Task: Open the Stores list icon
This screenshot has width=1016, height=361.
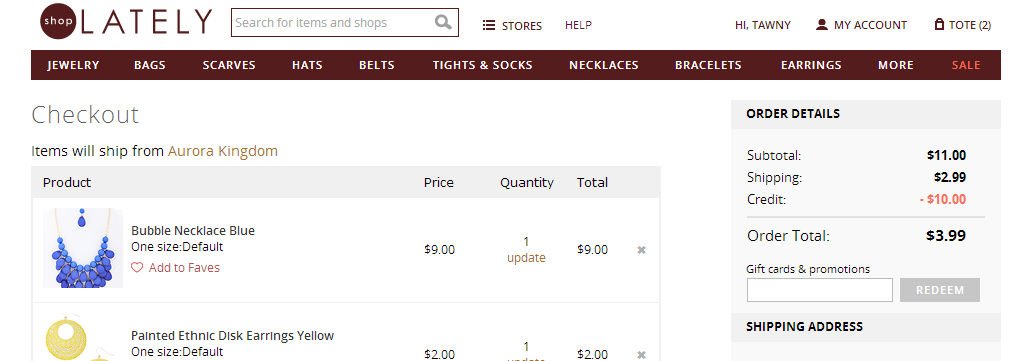Action: point(489,25)
